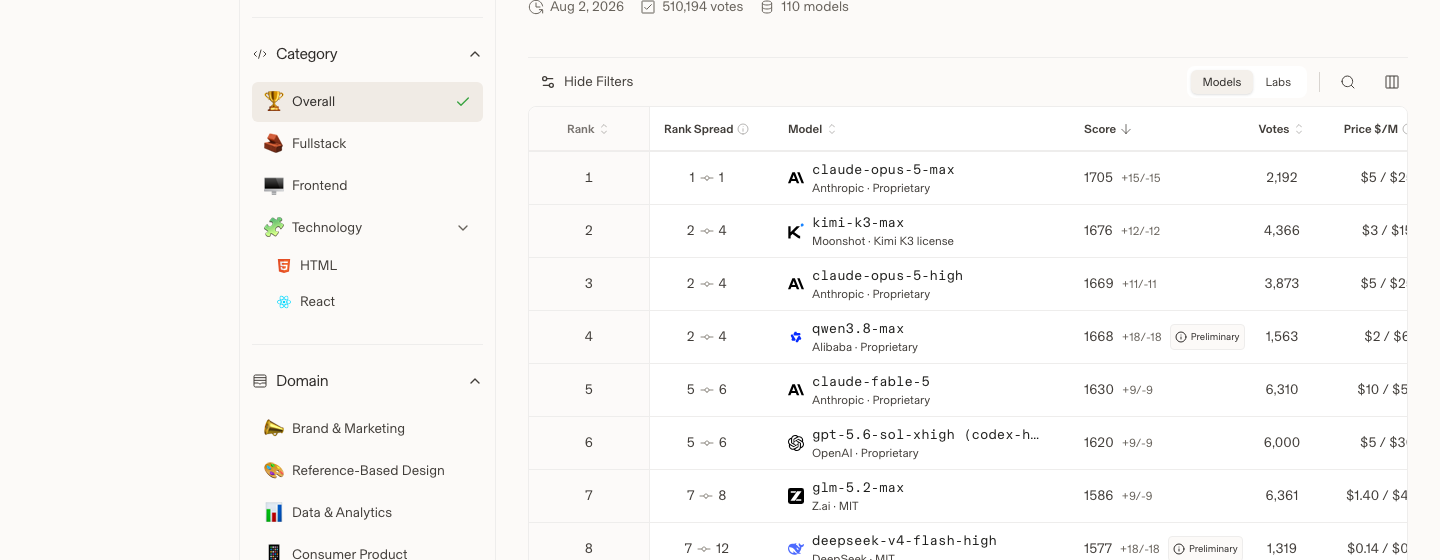Screen dimensions: 1440x560
Task: Click the code icon beside Category heading
Action: point(260,54)
